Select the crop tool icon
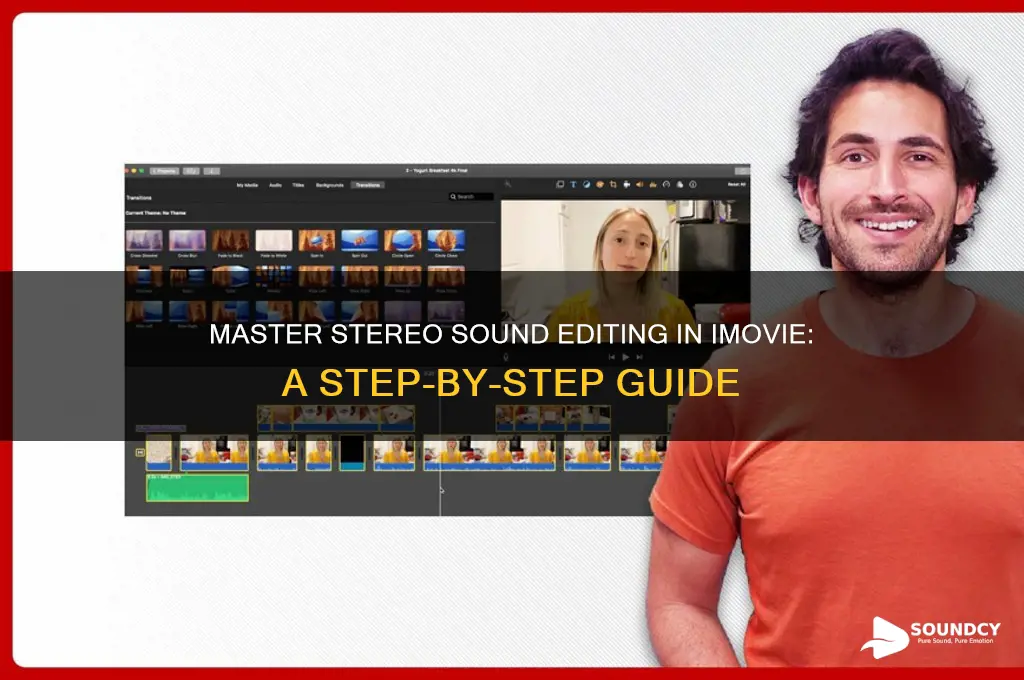 coord(613,185)
